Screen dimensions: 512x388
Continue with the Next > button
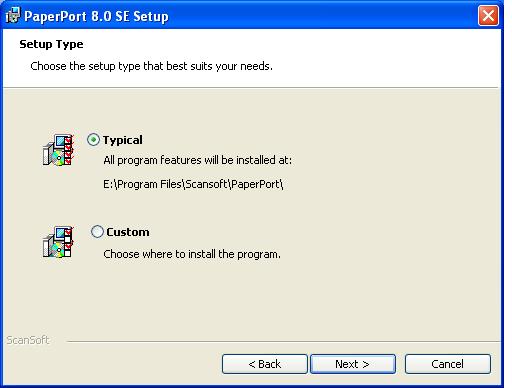353,364
